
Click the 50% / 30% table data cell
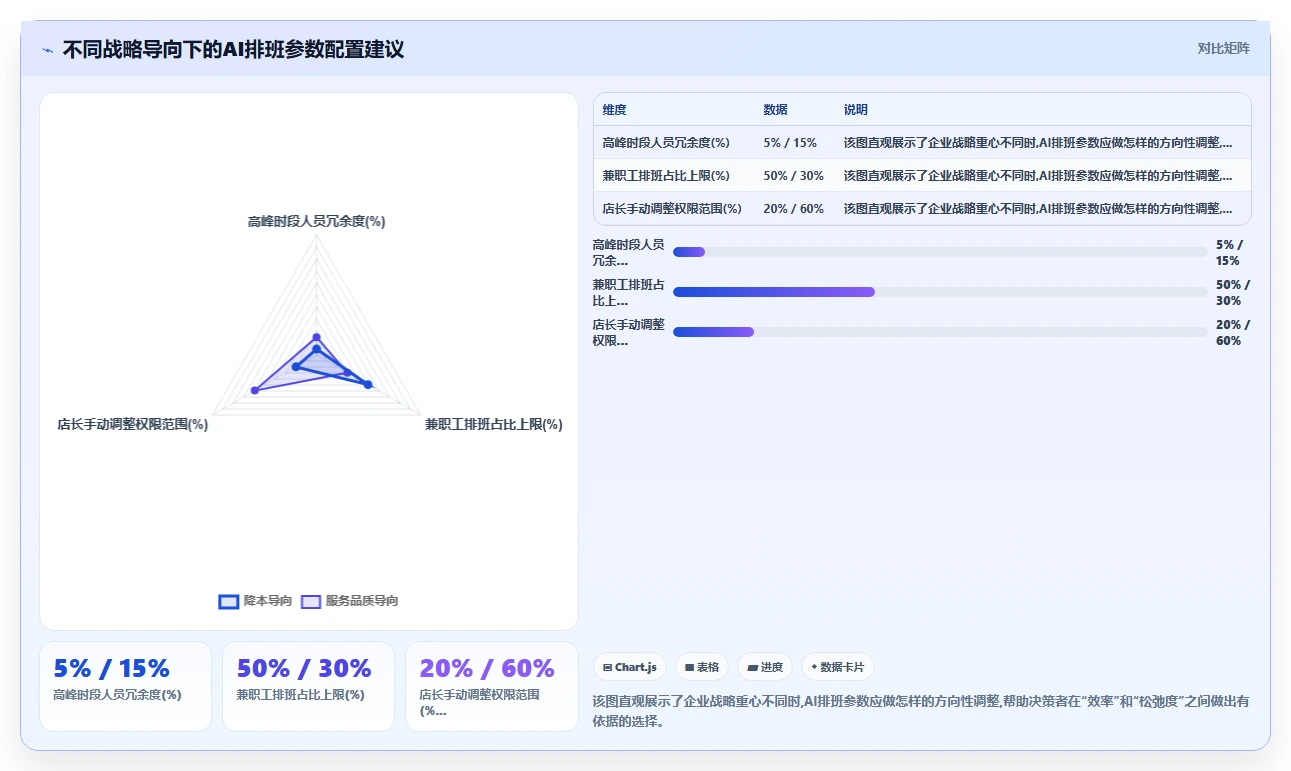coord(794,176)
